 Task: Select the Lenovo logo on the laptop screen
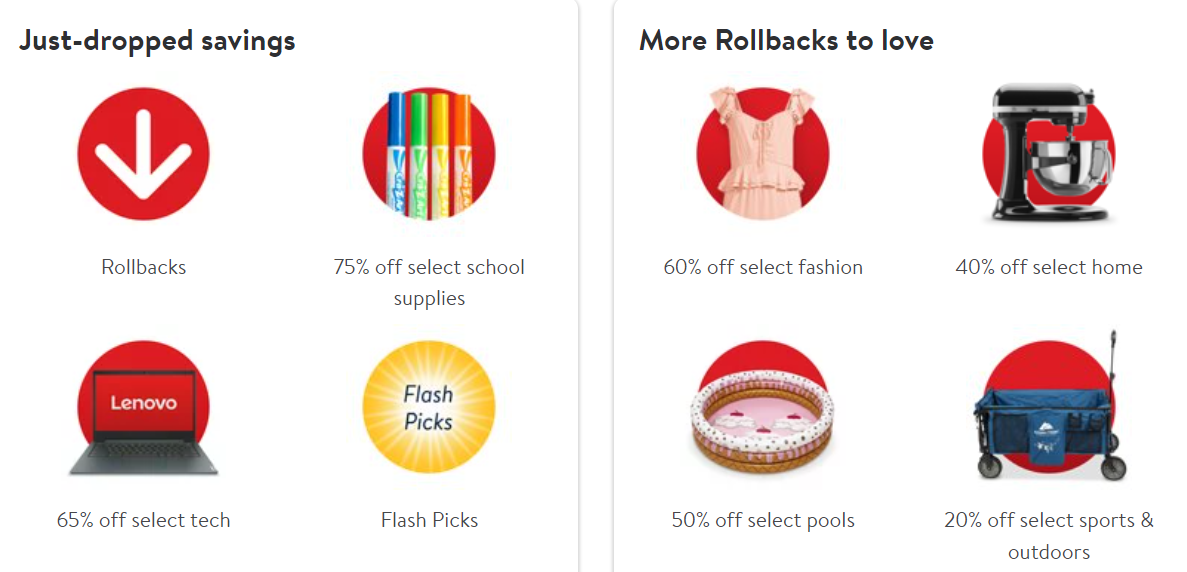(x=143, y=403)
